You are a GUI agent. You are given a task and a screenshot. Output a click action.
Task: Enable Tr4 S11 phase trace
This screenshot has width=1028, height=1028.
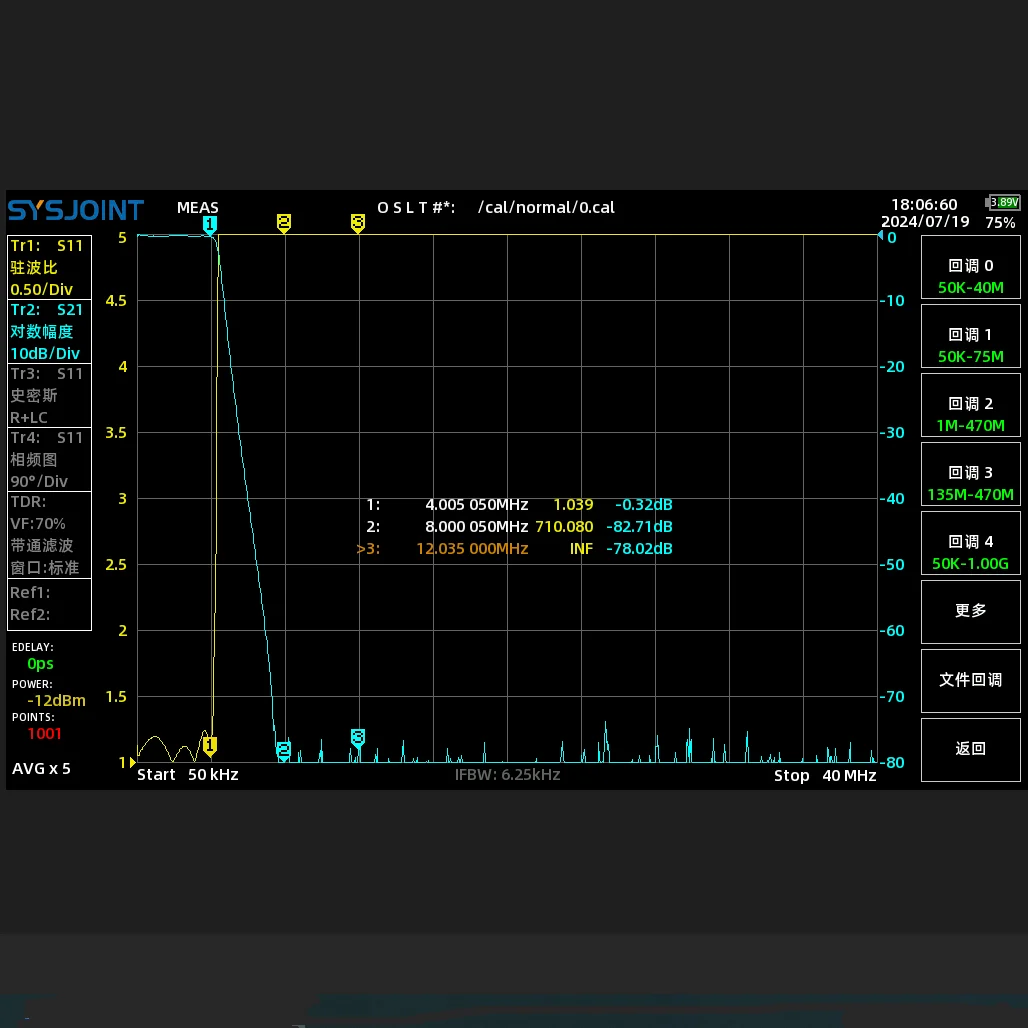(49, 459)
